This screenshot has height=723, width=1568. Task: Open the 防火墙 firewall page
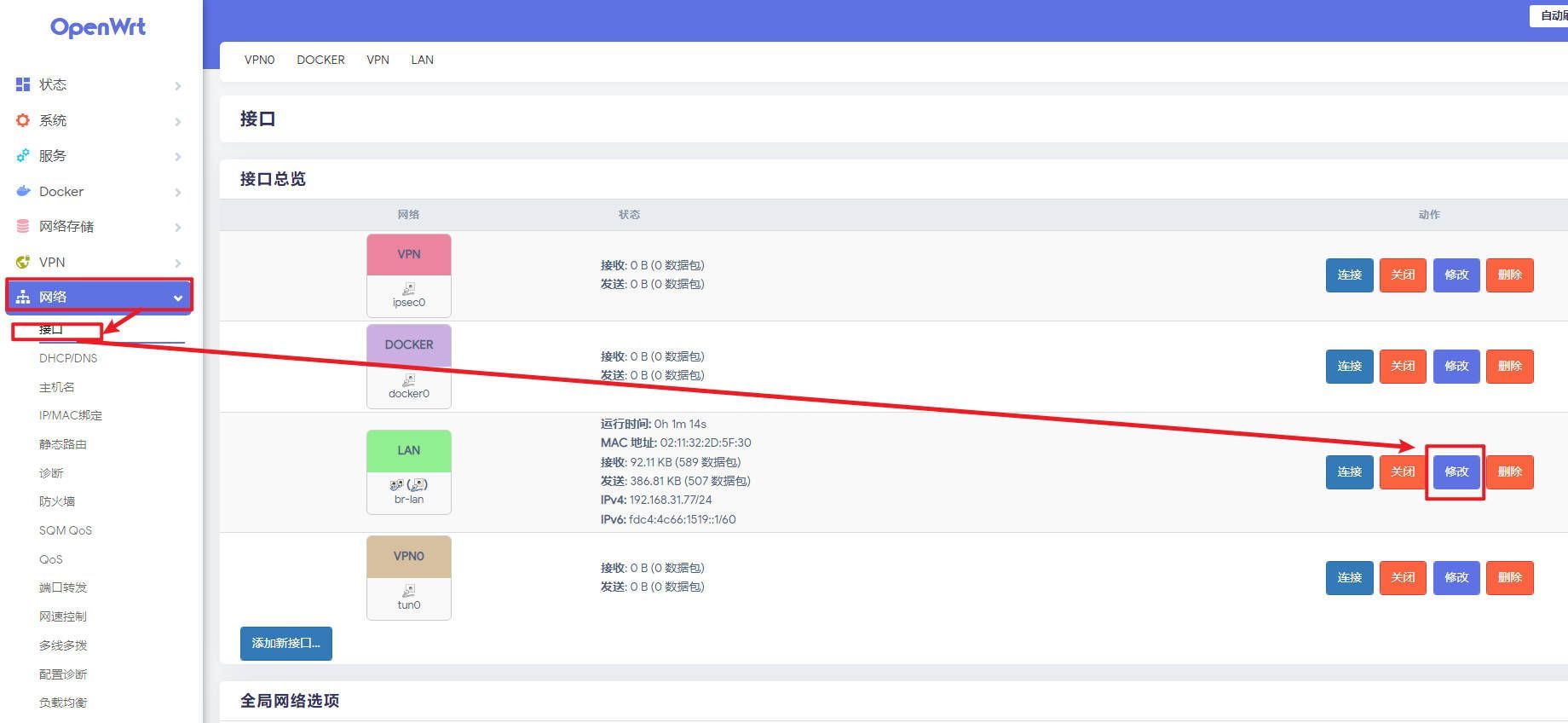tap(57, 501)
